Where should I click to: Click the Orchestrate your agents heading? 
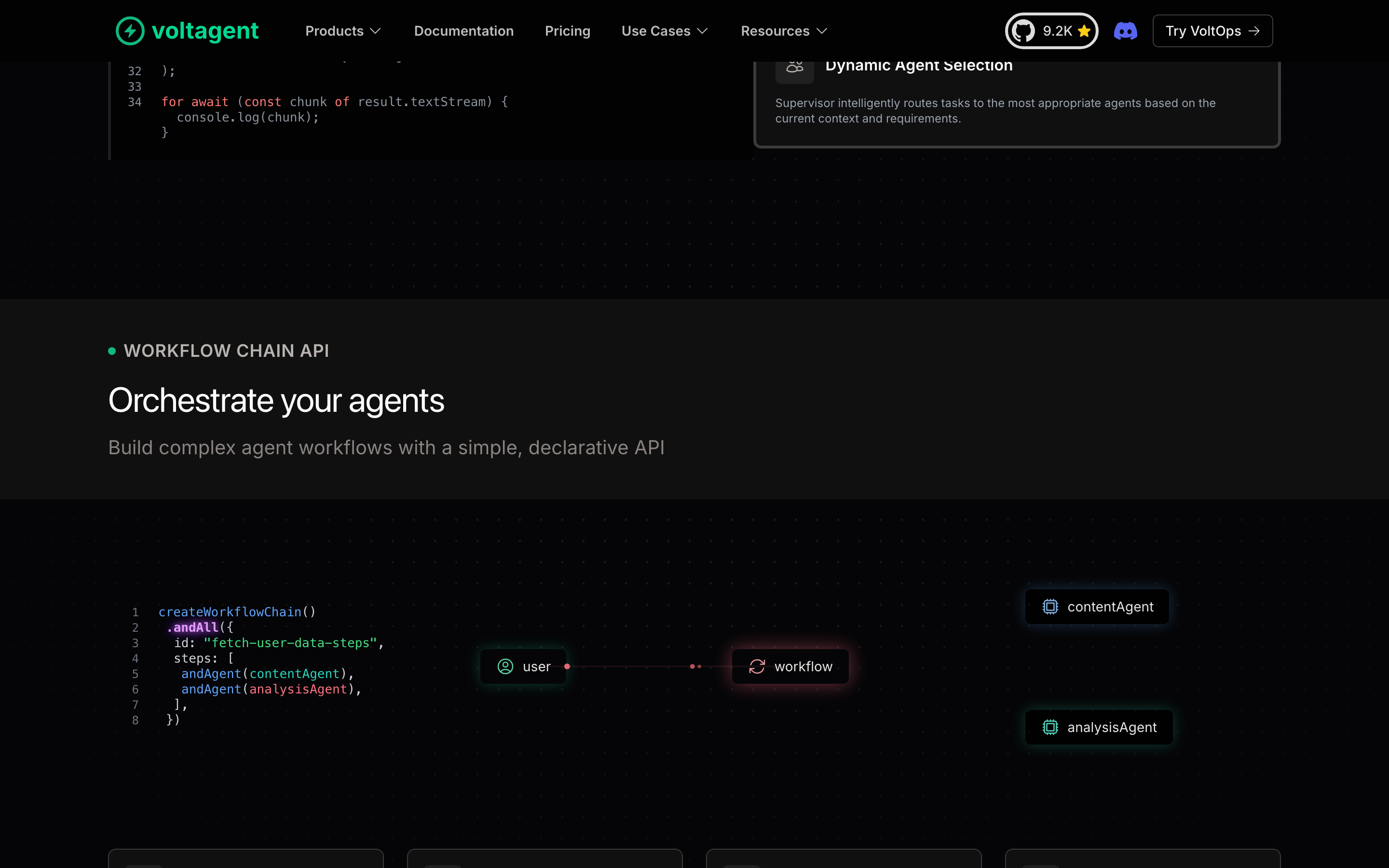(276, 401)
